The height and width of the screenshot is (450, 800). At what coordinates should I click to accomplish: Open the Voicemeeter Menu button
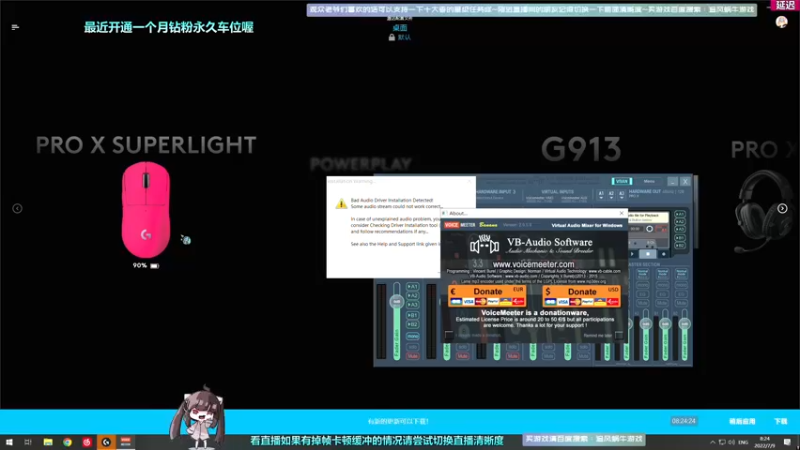coord(649,181)
